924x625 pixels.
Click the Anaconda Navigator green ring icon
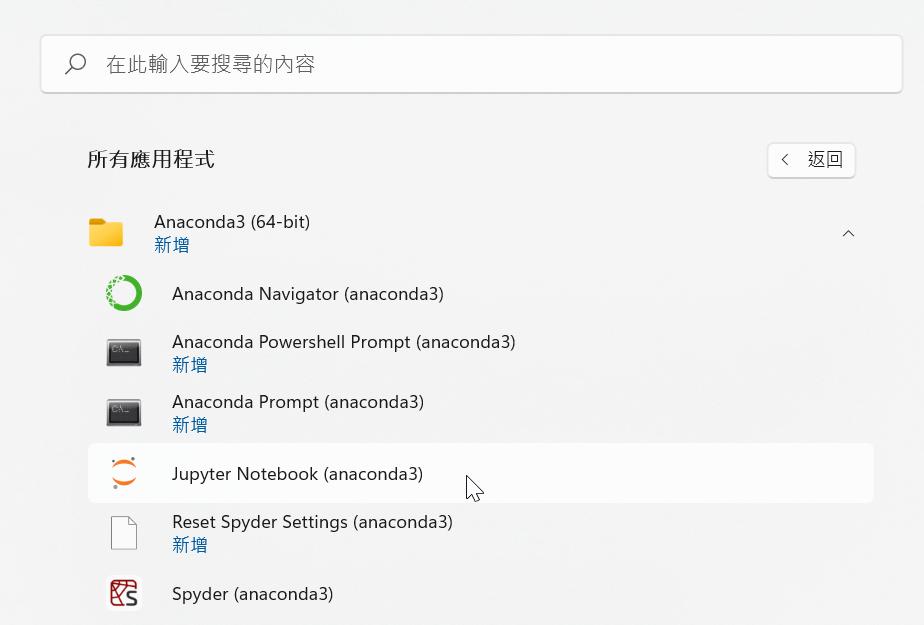click(x=124, y=293)
